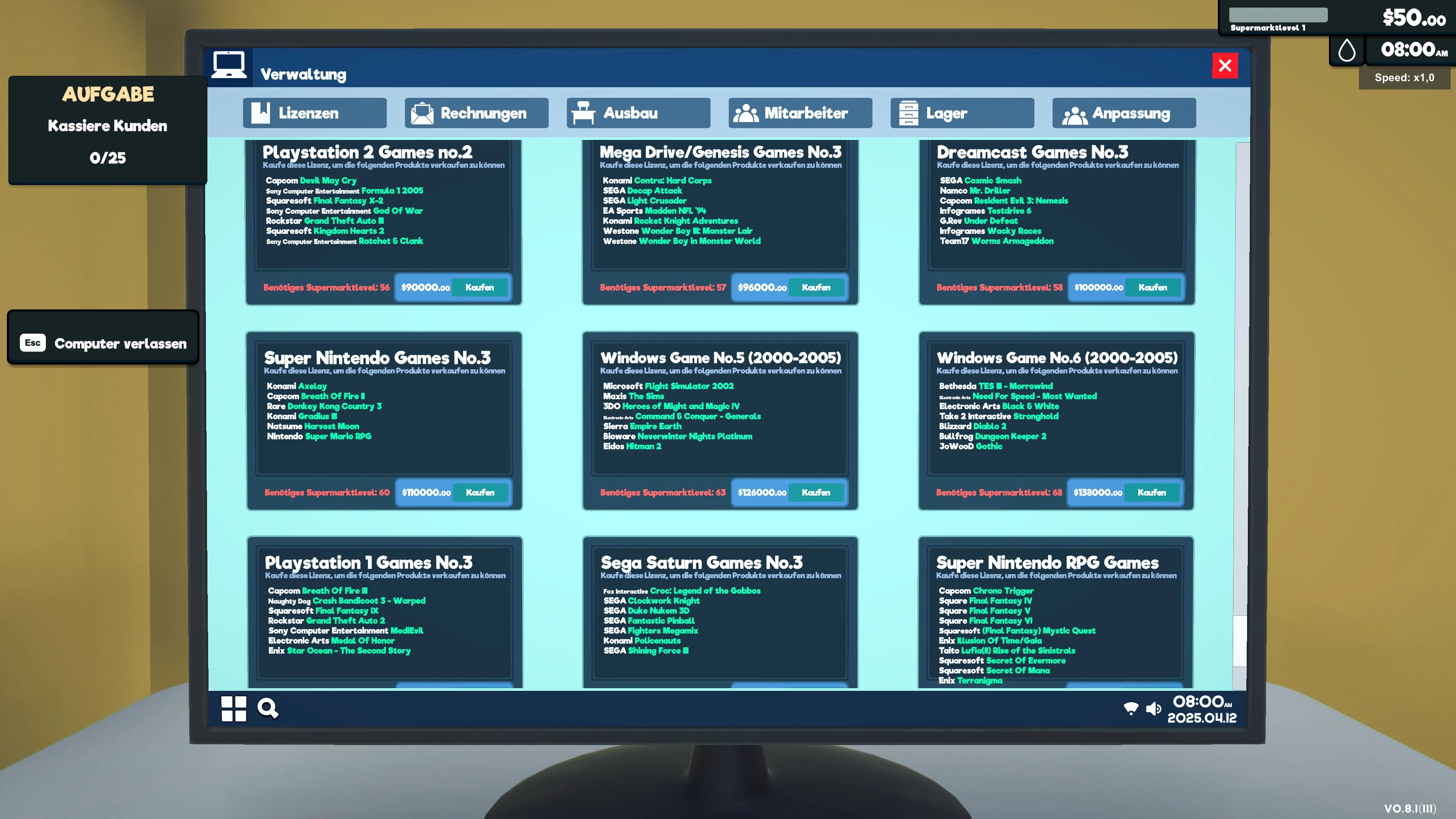Click Kaufen for Mega Drive/Genesis Games No.3
The height and width of the screenshot is (819, 1456).
point(816,287)
